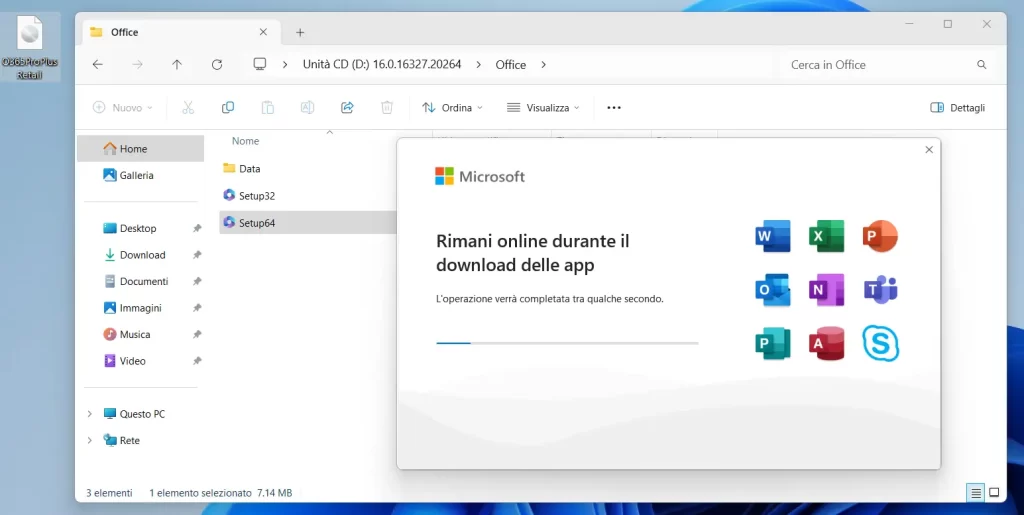Expand chevron after Unità CD breadcrumb

479,65
